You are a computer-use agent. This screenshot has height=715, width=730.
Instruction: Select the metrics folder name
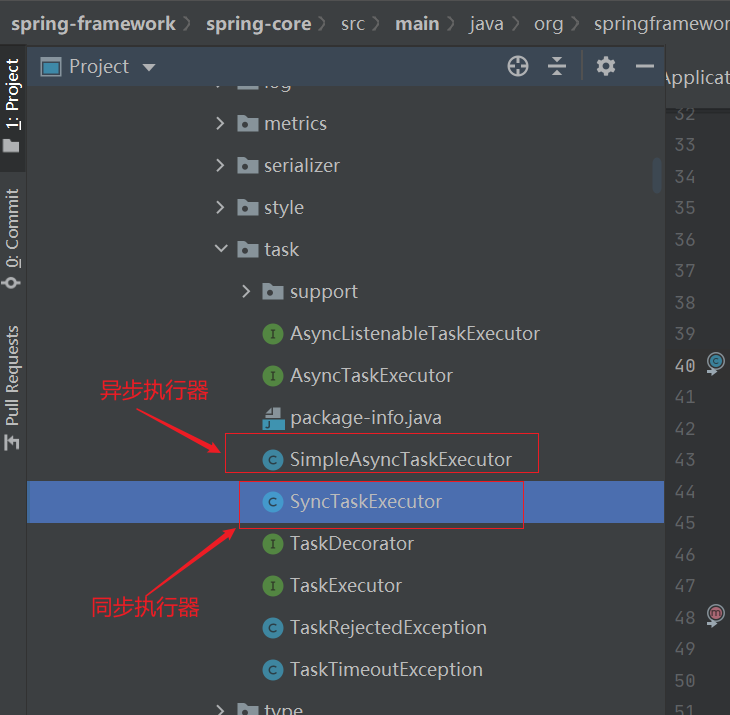tap(296, 124)
